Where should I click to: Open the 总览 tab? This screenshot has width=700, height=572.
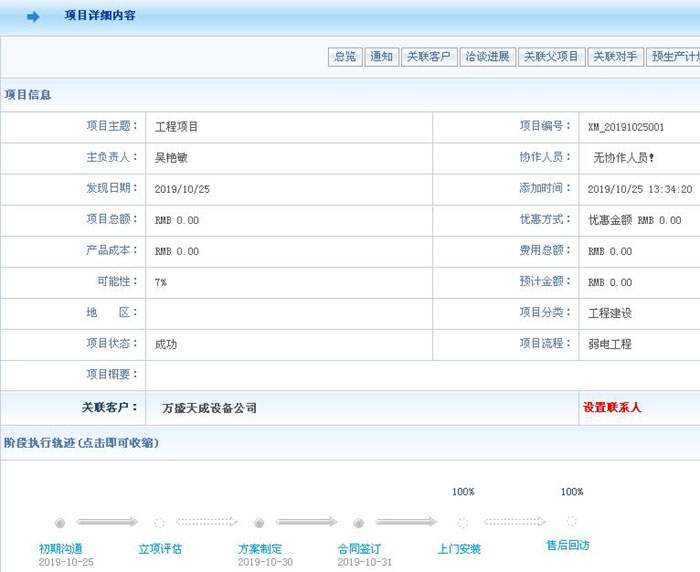pos(345,57)
